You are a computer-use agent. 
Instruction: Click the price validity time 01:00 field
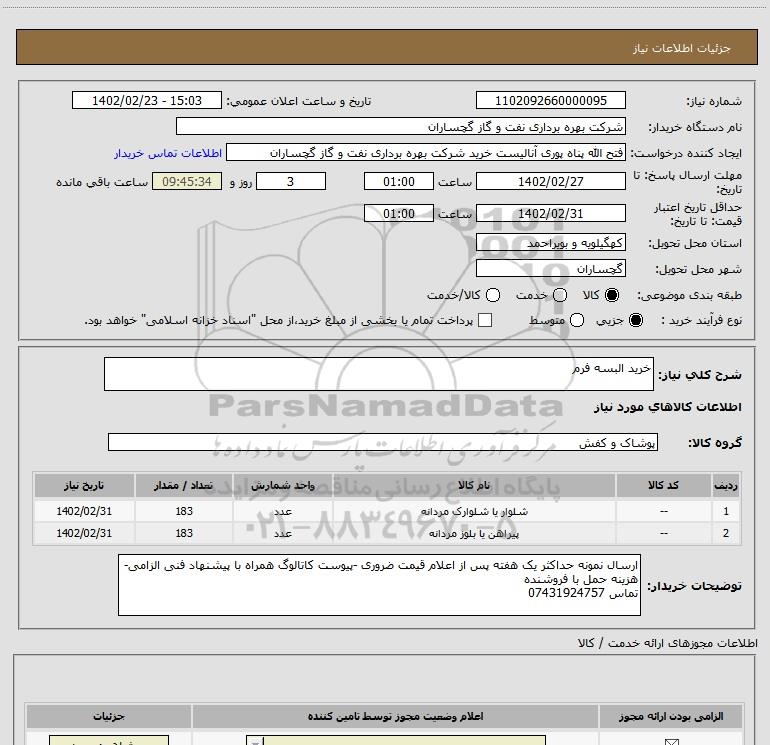click(399, 214)
